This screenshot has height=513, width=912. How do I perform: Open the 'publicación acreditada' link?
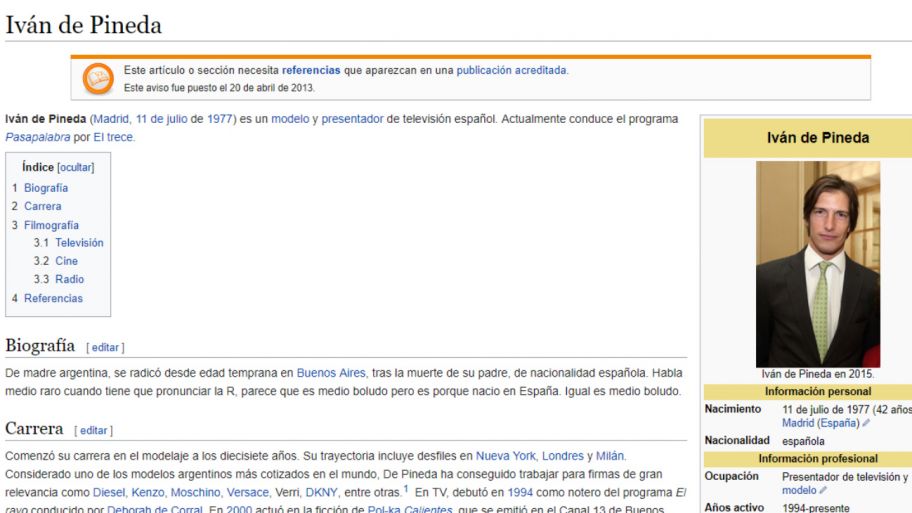point(512,70)
